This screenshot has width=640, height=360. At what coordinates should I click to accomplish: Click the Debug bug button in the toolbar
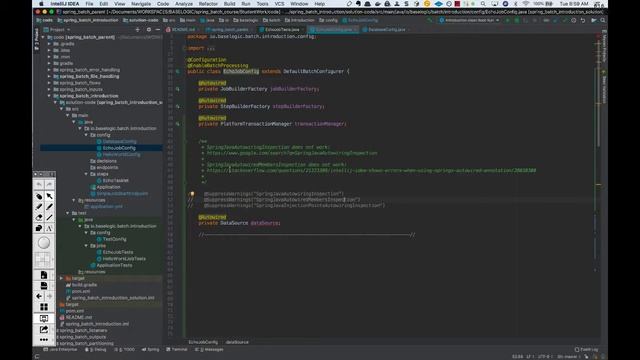click(x=517, y=20)
